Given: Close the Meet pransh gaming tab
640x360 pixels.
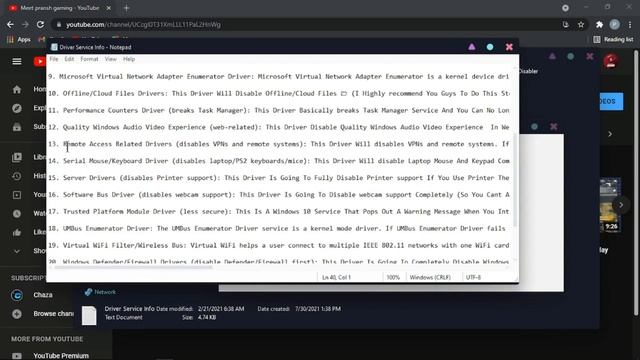Looking at the screenshot, I should pyautogui.click(x=109, y=8).
